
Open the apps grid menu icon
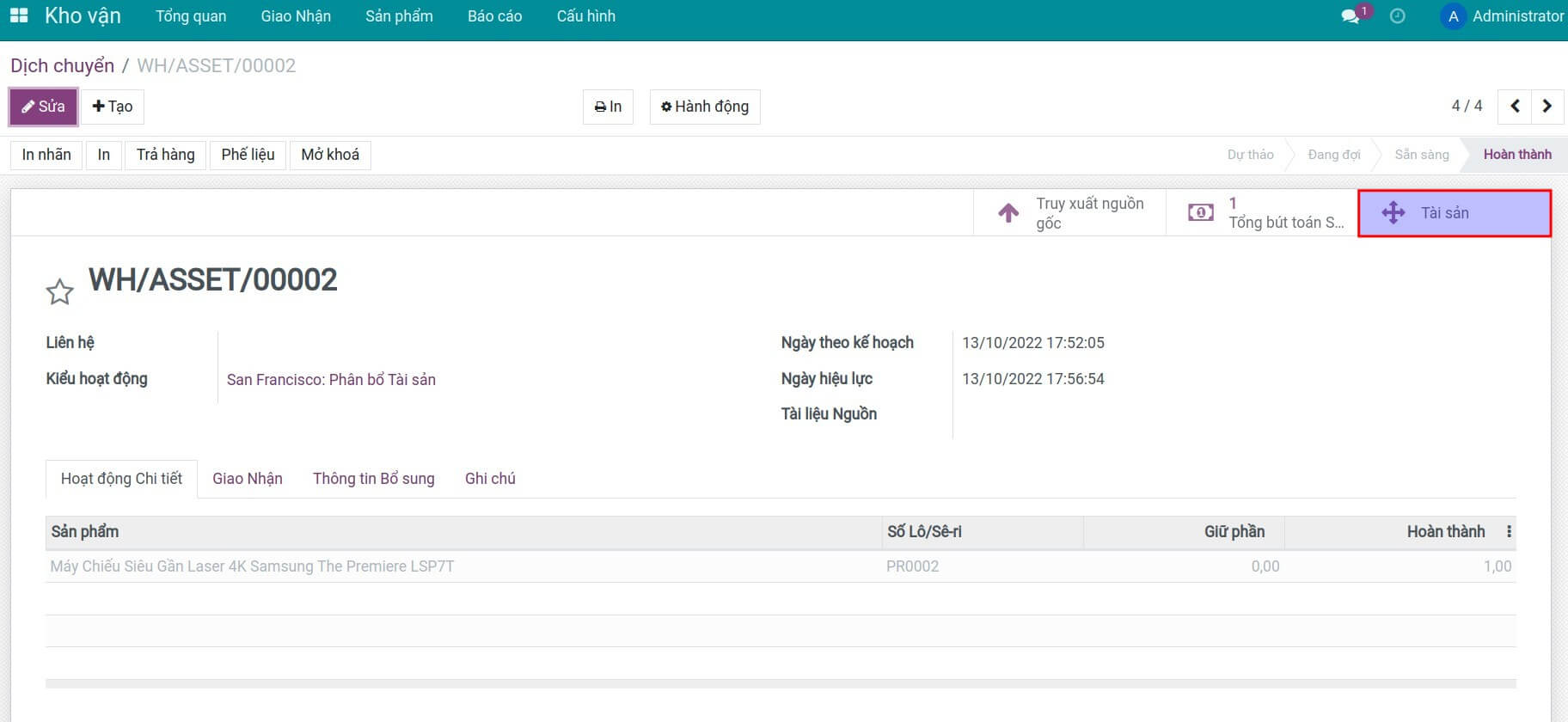(19, 15)
